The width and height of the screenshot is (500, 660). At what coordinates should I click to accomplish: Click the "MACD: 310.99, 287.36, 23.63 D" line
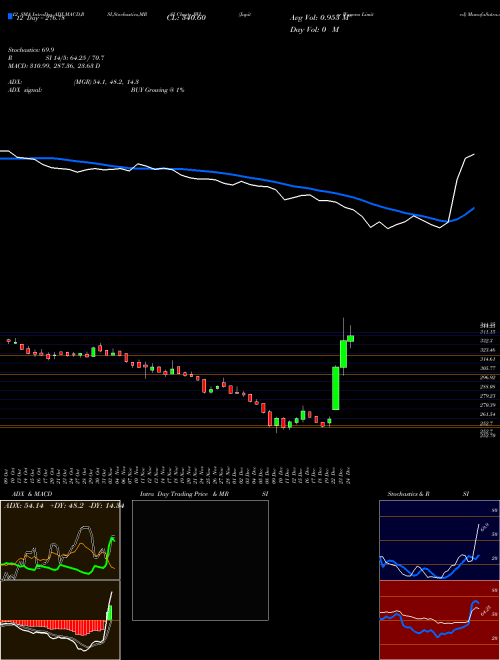click(x=54, y=66)
